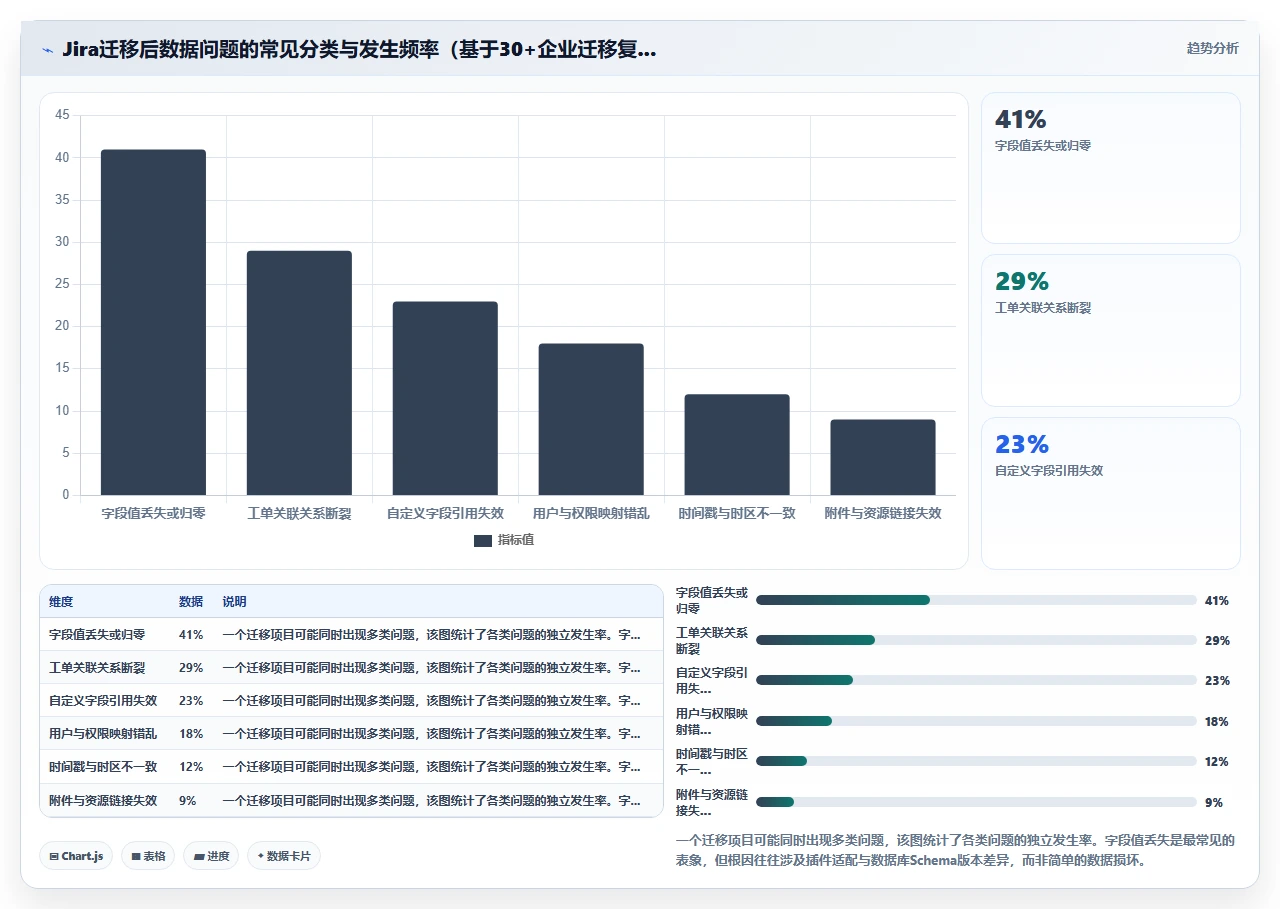The image size is (1280, 909).
Task: Click the 41% cell in table
Action: tap(191, 634)
